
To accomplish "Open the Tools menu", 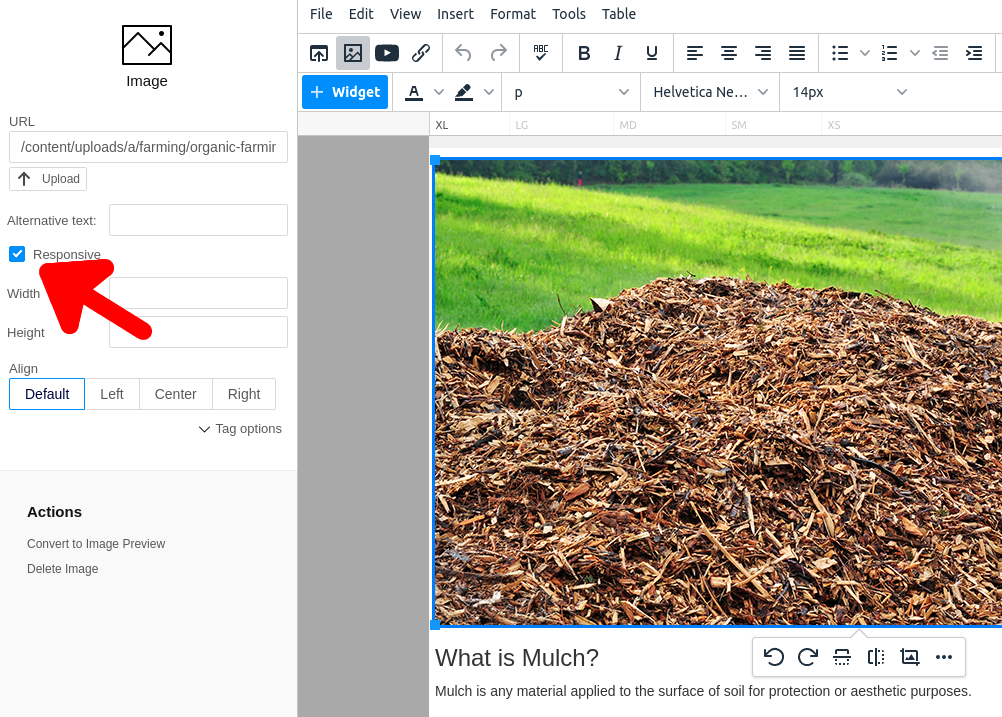I will pyautogui.click(x=569, y=14).
